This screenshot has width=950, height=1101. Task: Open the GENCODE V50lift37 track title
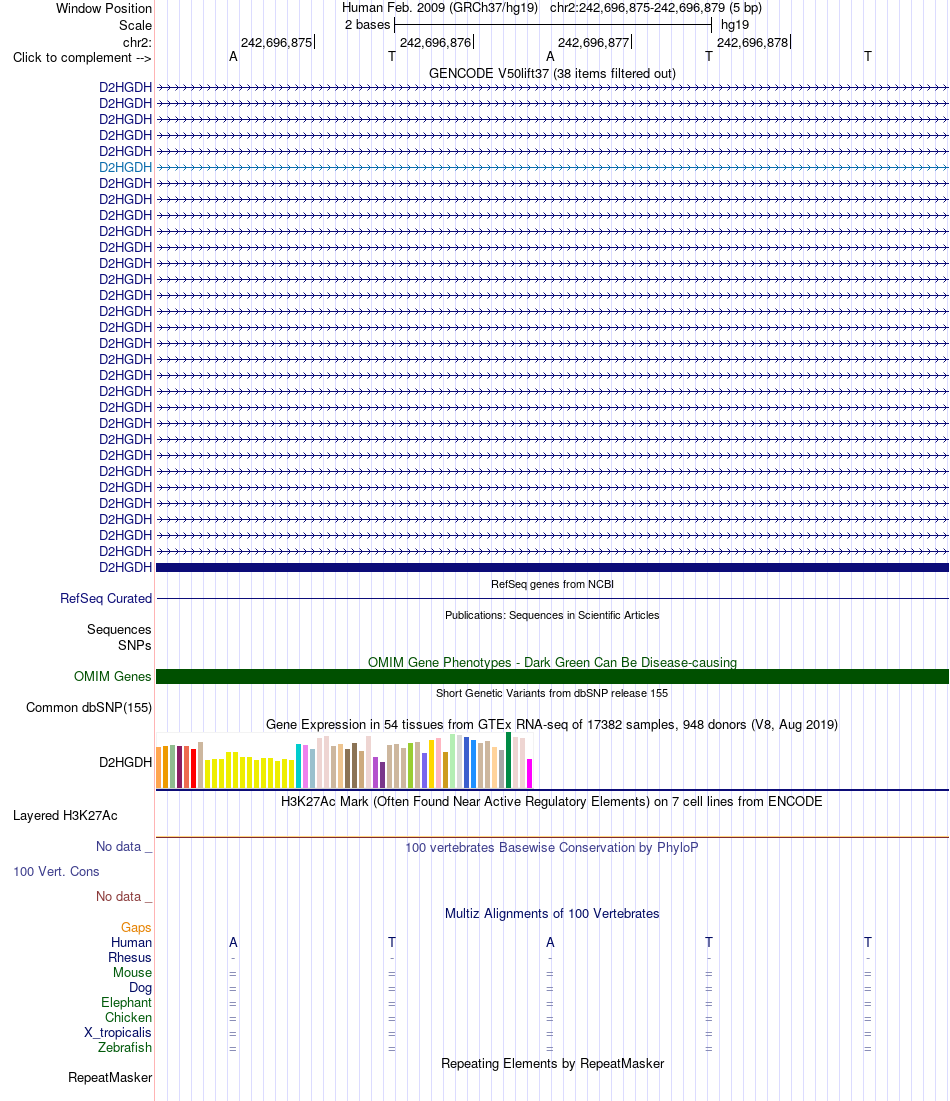click(x=552, y=73)
